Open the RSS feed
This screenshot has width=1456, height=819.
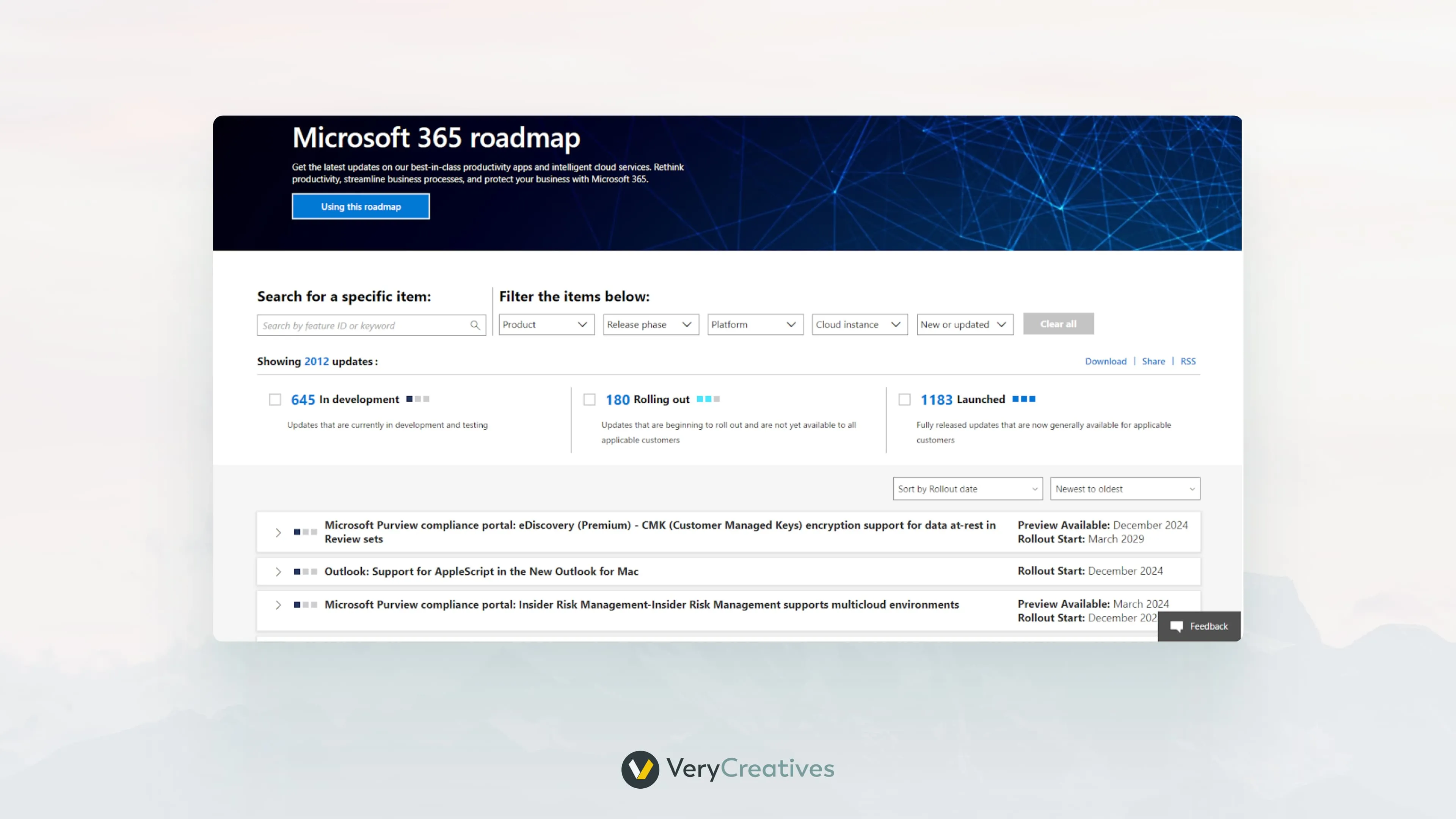point(1189,361)
